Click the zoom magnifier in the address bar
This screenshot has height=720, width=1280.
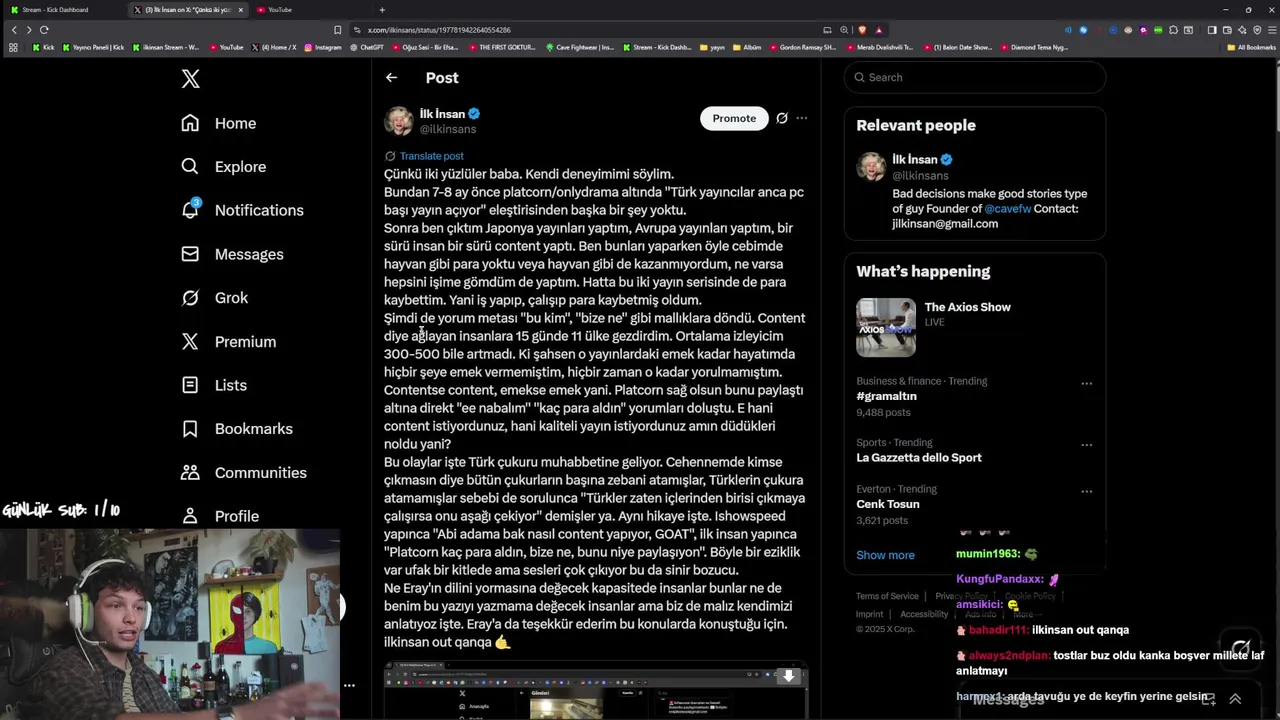click(844, 30)
